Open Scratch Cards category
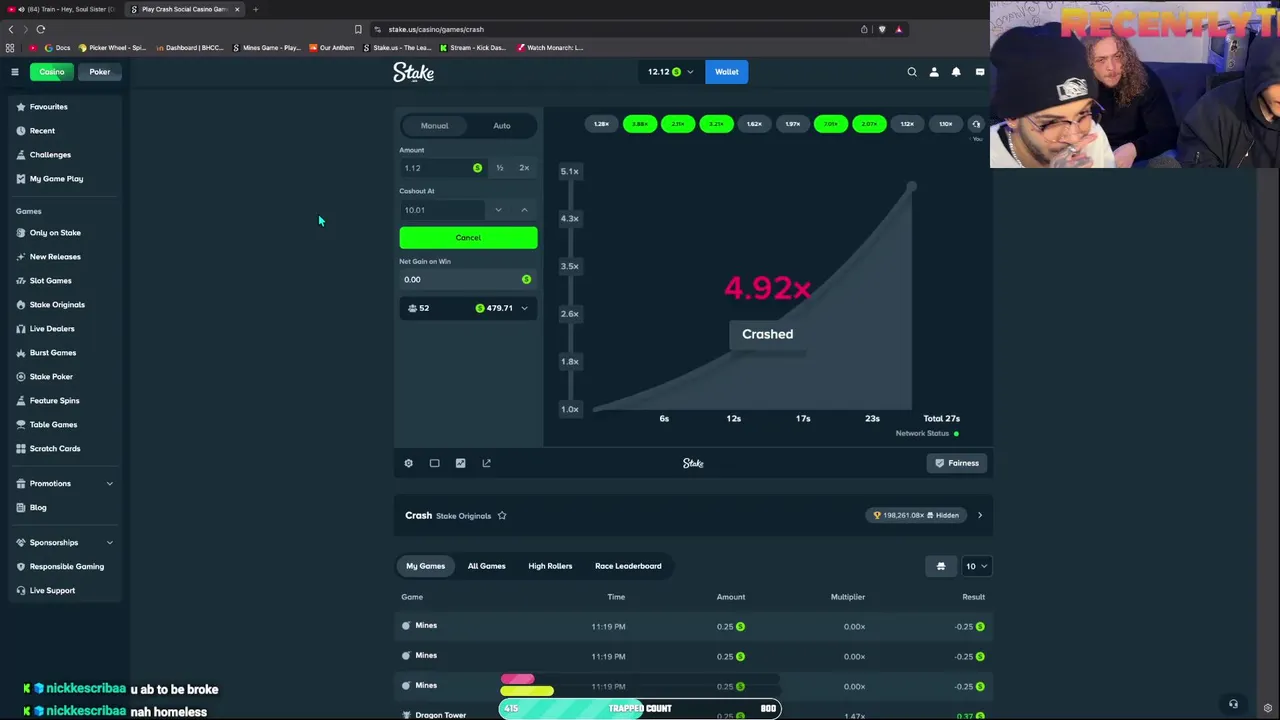 point(55,449)
